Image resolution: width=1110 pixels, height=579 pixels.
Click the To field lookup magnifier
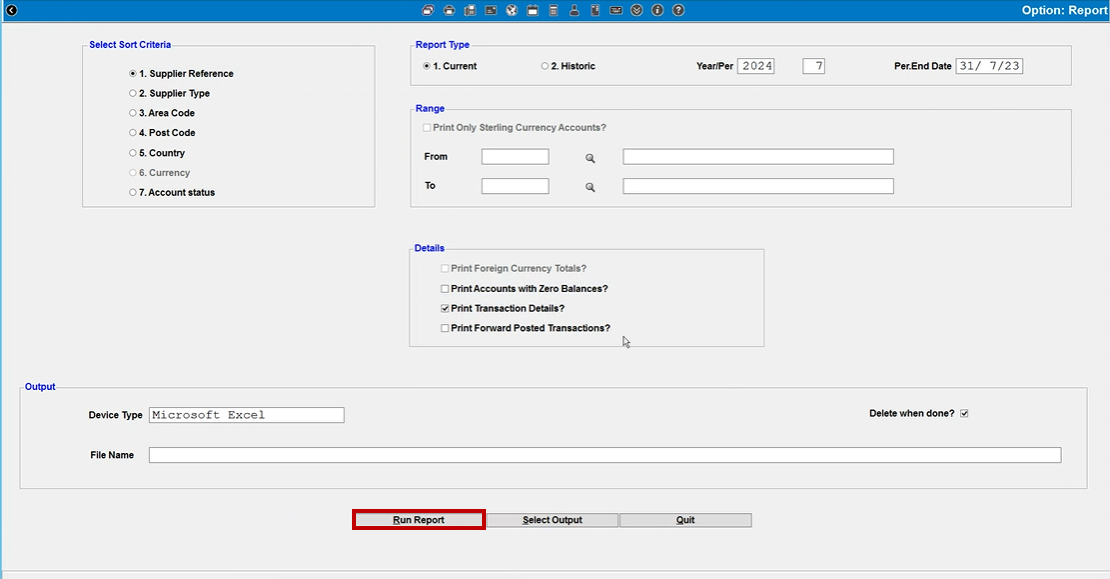click(x=590, y=187)
